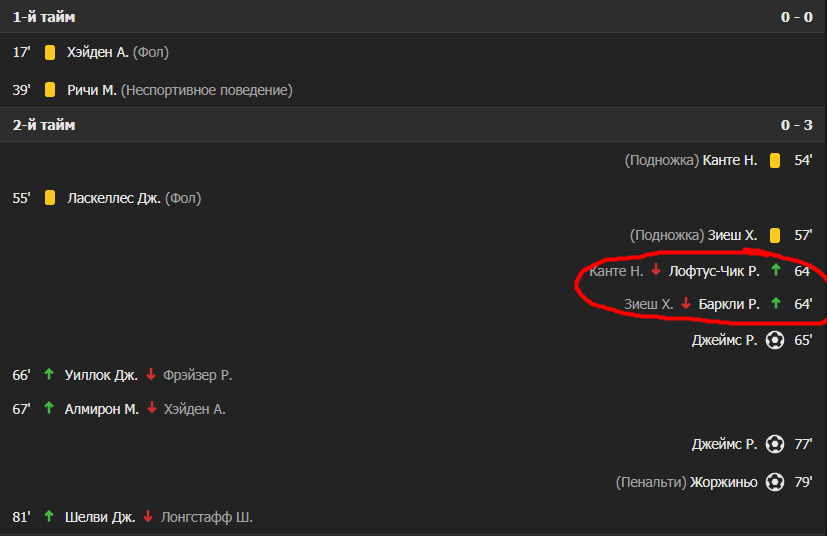
Task: Click substituted player Лонгстафф Ш.
Action: coord(207,517)
